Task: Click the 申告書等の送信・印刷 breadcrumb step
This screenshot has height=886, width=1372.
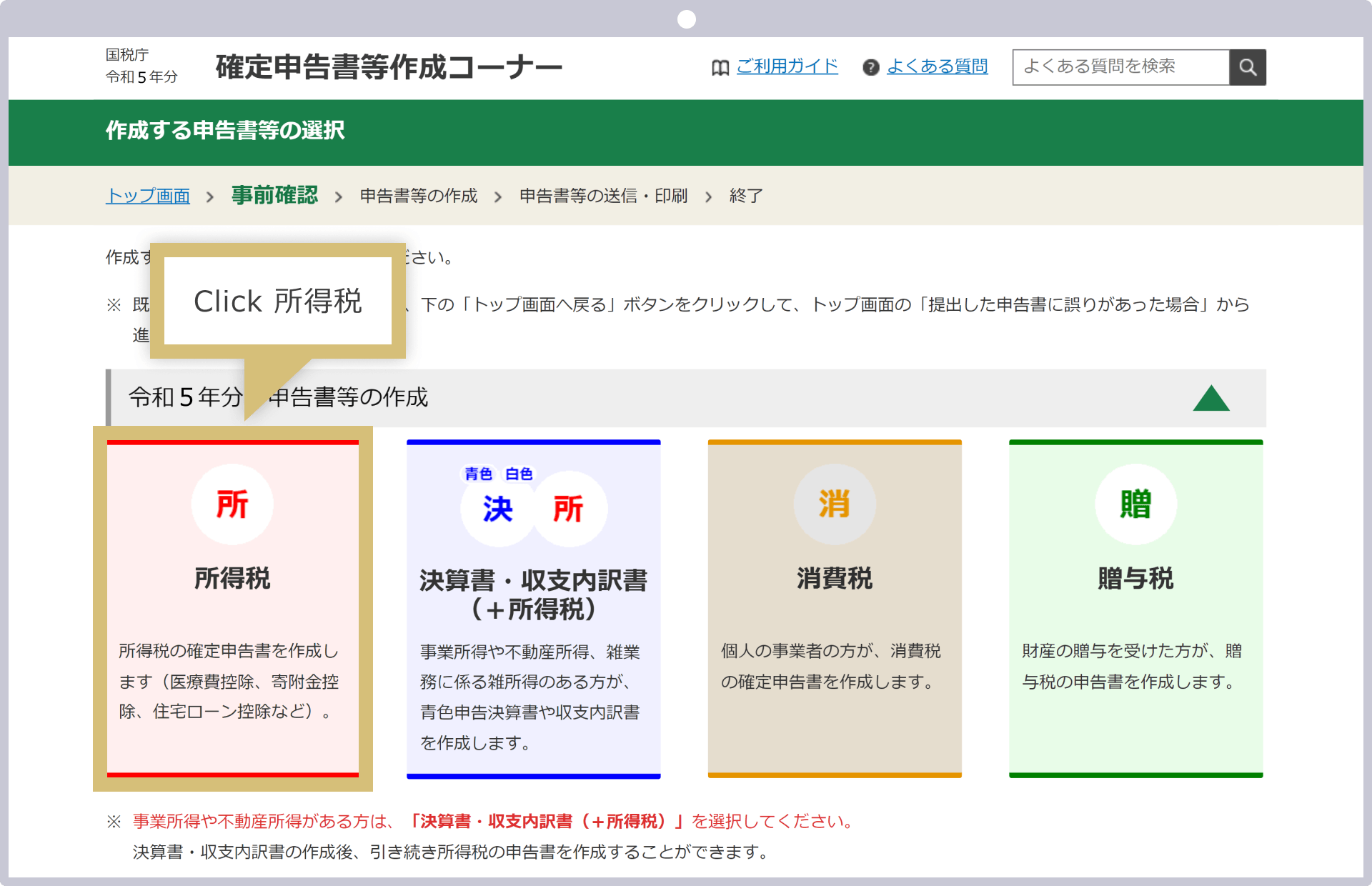Action: point(603,196)
